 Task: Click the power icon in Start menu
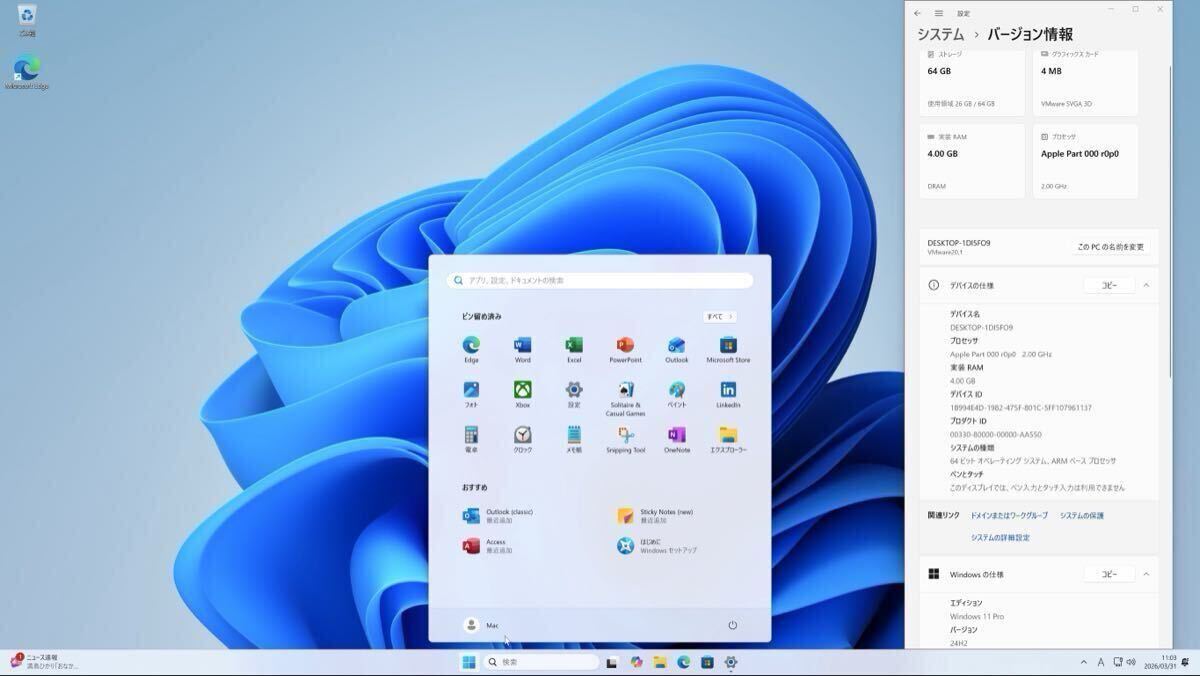pos(732,625)
